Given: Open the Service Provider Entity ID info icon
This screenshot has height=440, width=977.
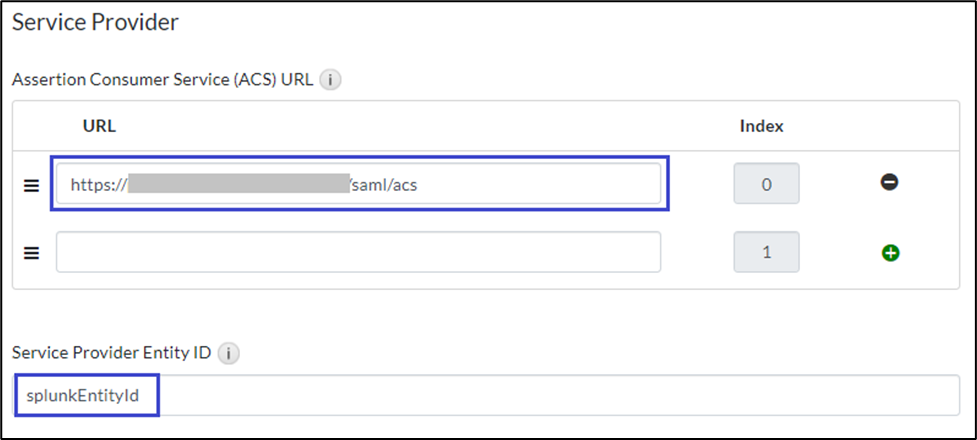Looking at the screenshot, I should pyautogui.click(x=228, y=353).
